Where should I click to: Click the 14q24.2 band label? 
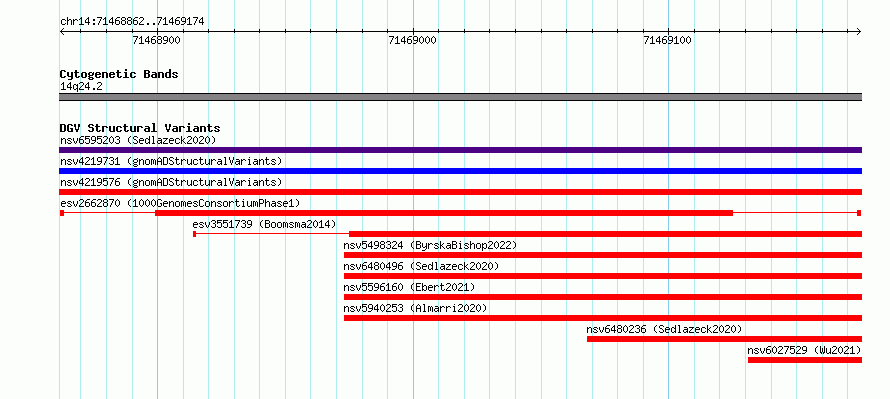click(x=81, y=87)
